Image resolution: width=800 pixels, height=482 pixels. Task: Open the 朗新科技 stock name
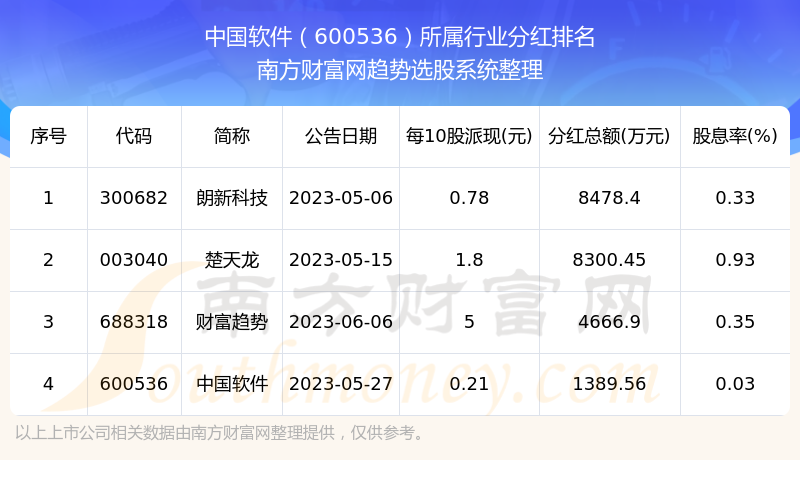click(x=232, y=198)
